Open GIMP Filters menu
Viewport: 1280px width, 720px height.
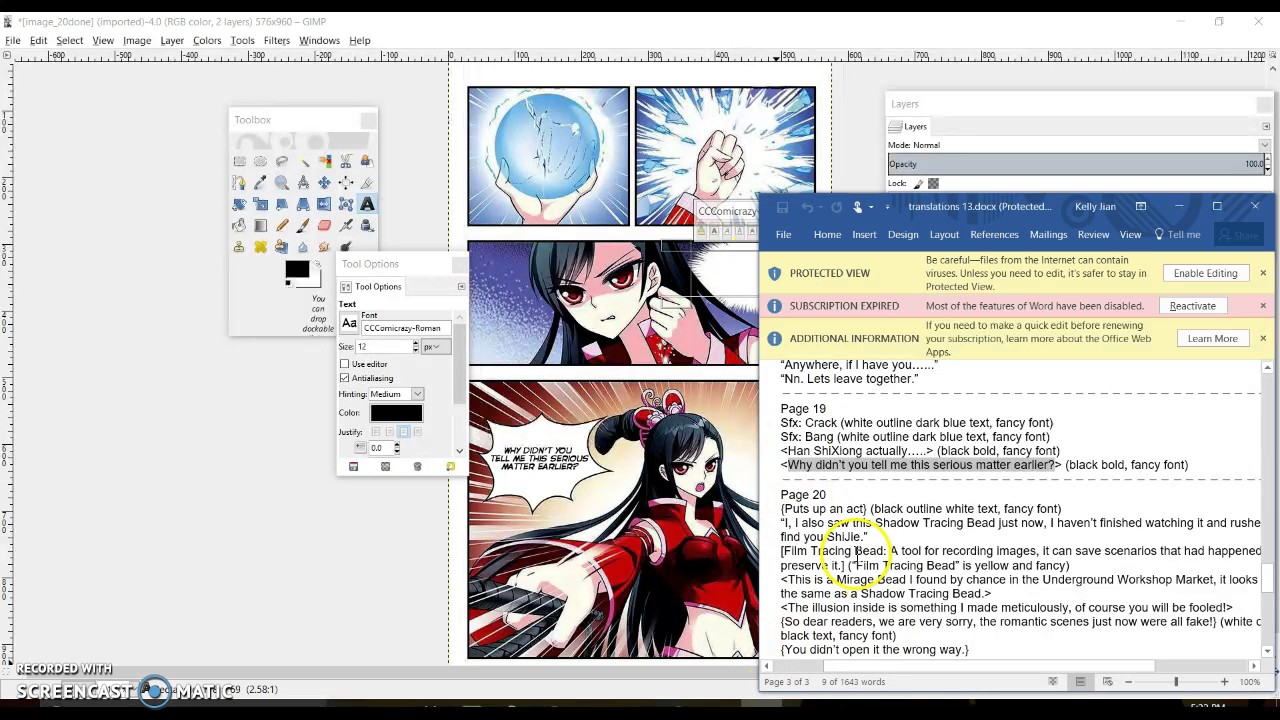point(277,41)
